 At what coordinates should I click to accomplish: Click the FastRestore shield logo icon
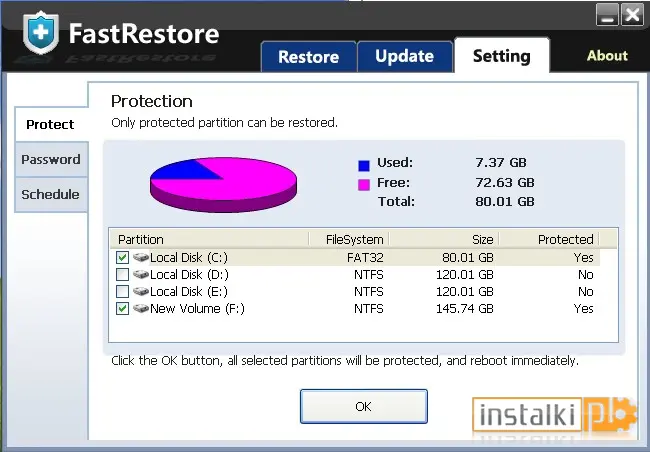pos(41,33)
